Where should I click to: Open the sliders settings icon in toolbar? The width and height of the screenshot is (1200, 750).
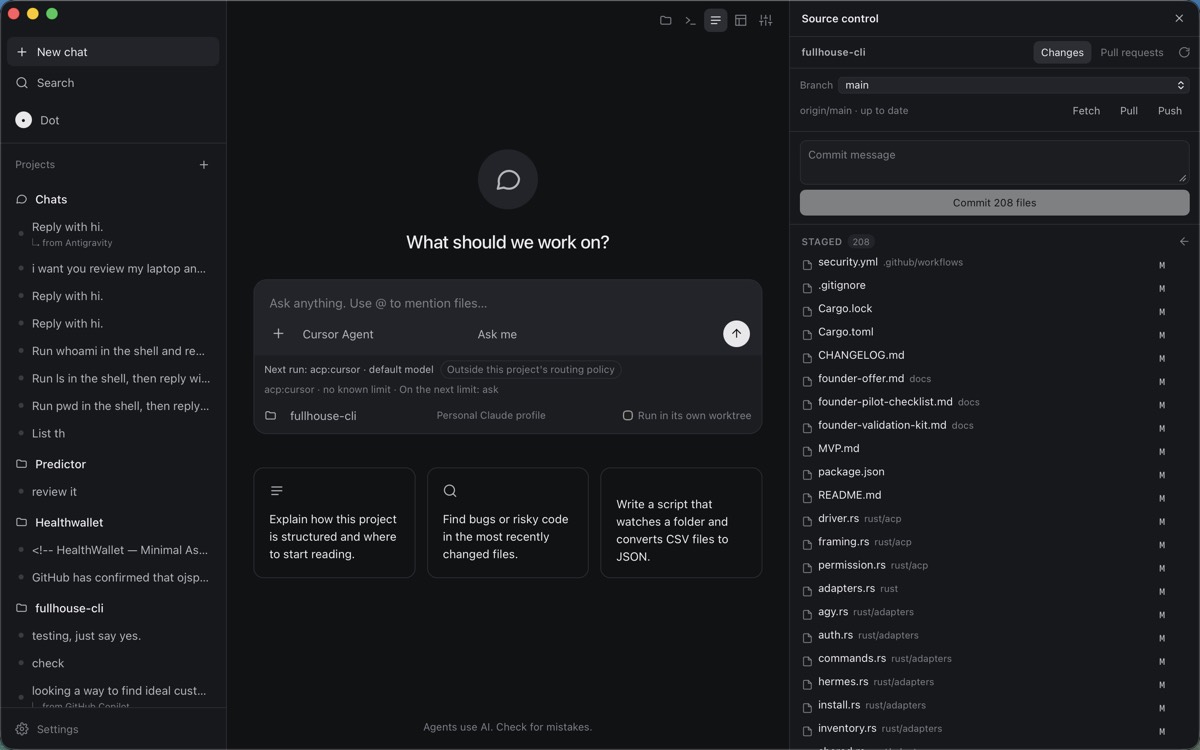[766, 20]
